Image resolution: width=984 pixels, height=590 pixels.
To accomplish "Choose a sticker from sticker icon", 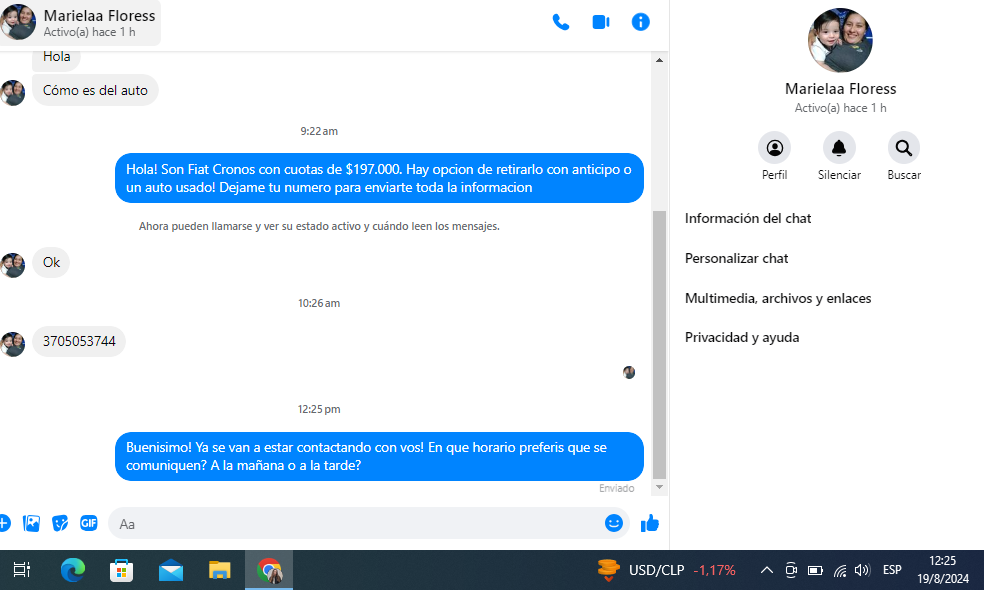I will [60, 523].
